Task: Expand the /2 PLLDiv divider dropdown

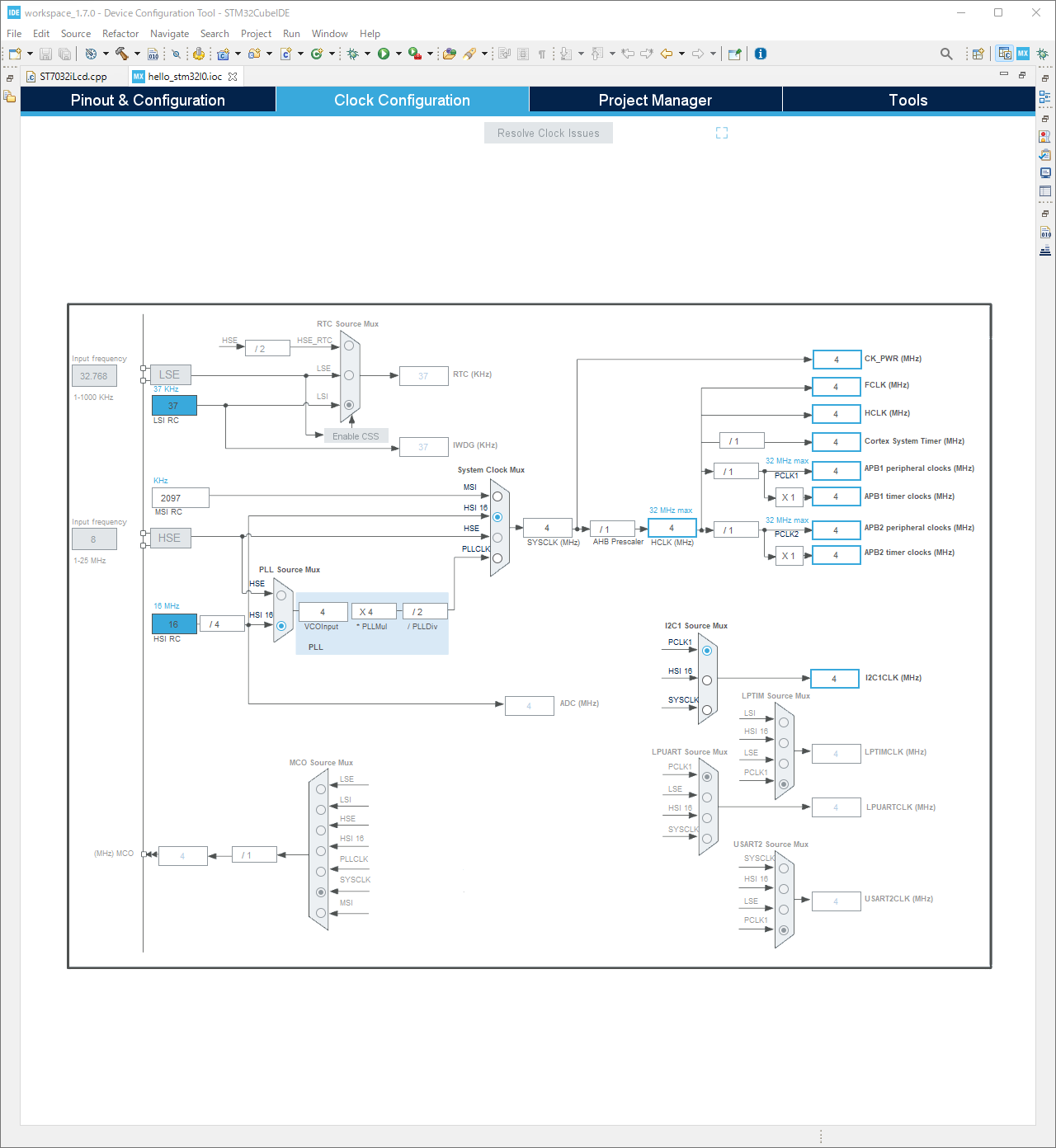Action: pyautogui.click(x=425, y=612)
